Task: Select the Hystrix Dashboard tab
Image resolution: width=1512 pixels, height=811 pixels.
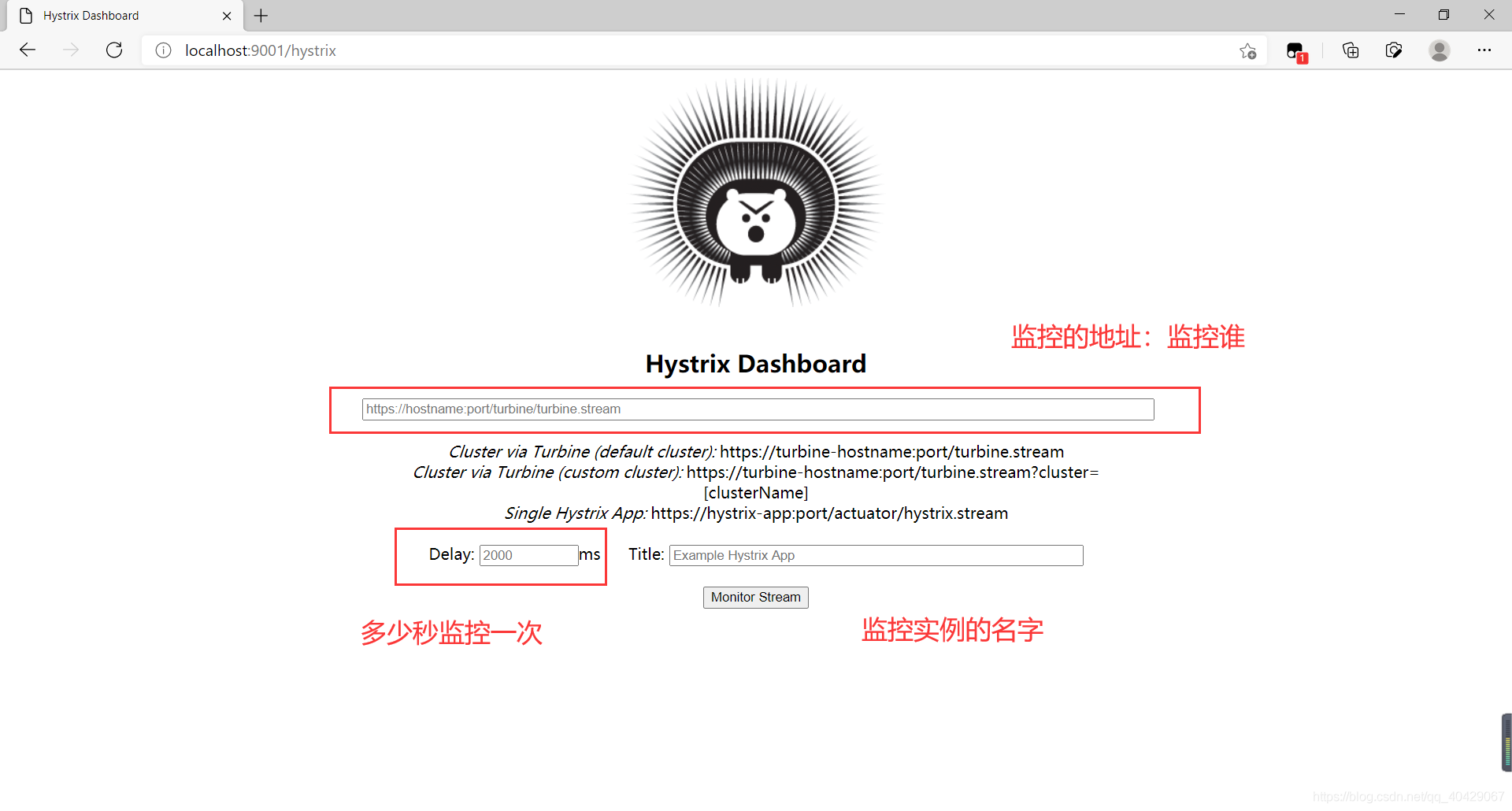Action: tap(124, 16)
